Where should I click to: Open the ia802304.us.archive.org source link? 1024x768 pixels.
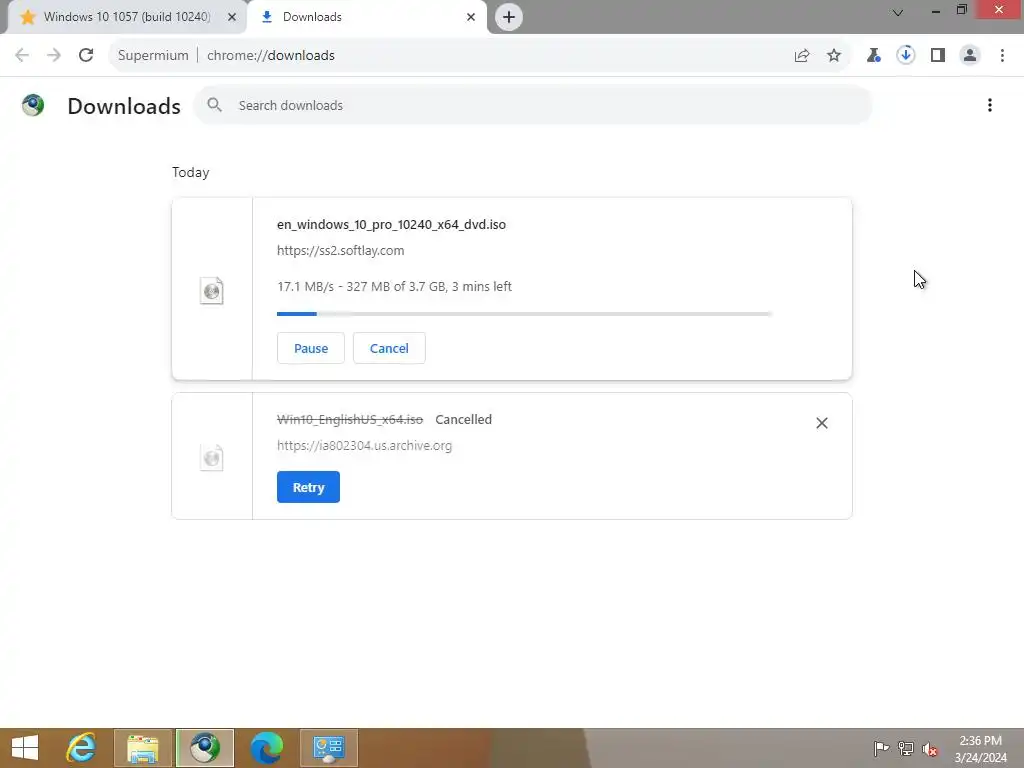[x=364, y=445]
